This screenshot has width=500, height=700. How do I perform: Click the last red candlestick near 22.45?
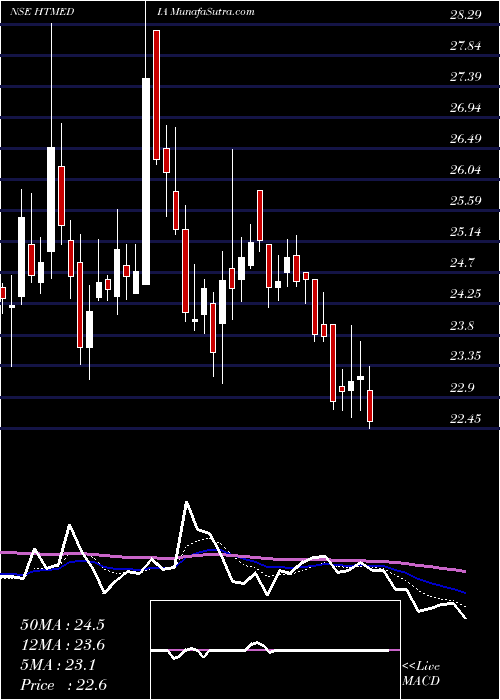click(370, 406)
